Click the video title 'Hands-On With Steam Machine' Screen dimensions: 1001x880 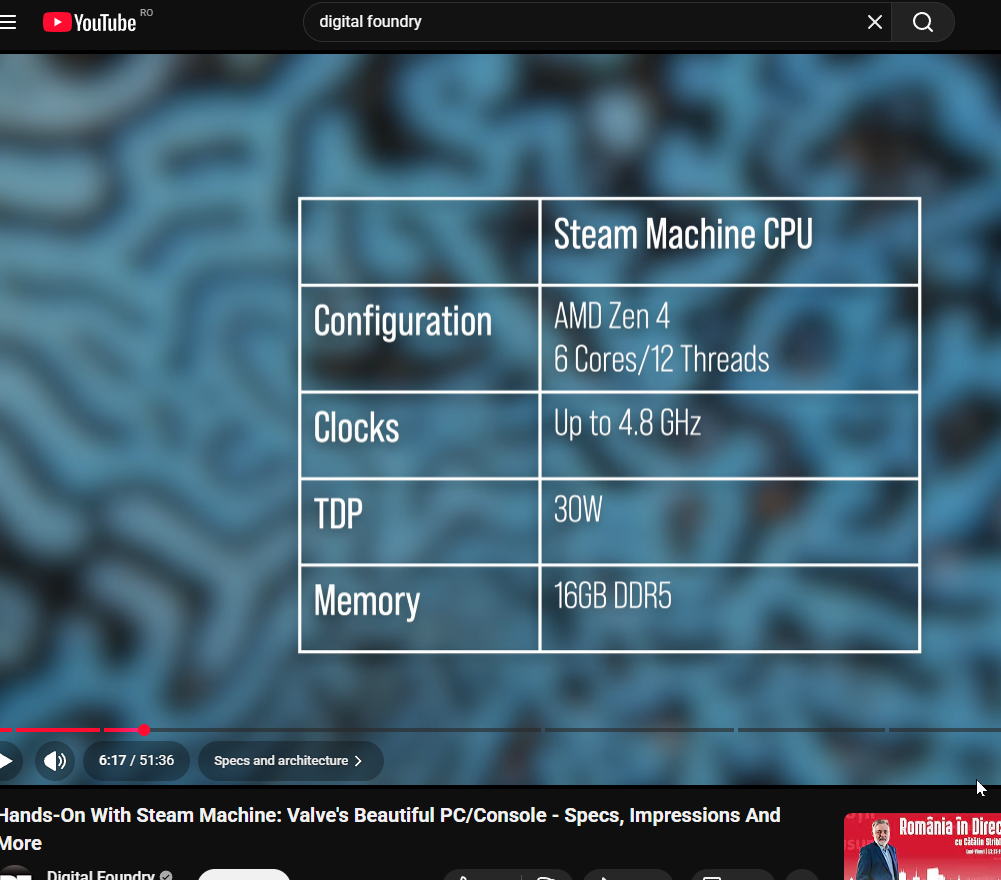tap(389, 829)
